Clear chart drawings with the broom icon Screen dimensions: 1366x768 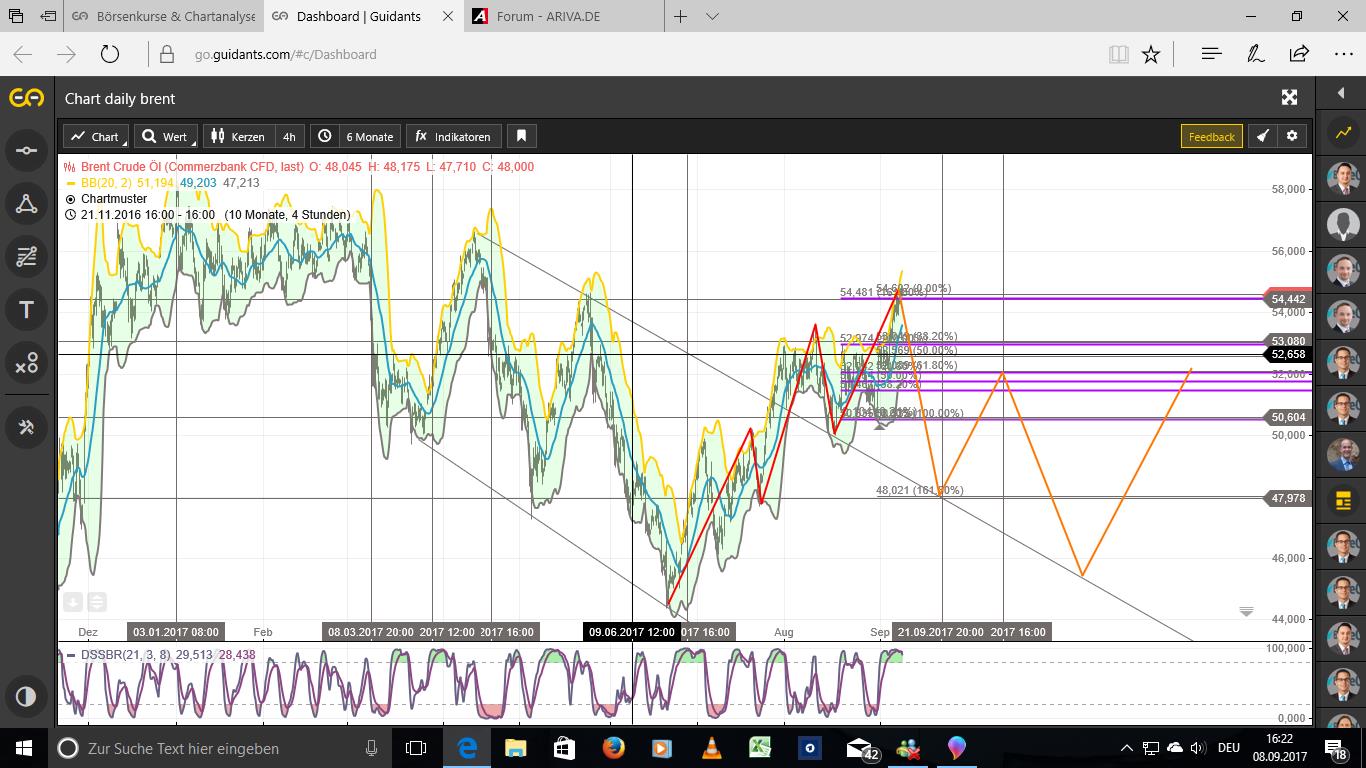click(x=1261, y=136)
